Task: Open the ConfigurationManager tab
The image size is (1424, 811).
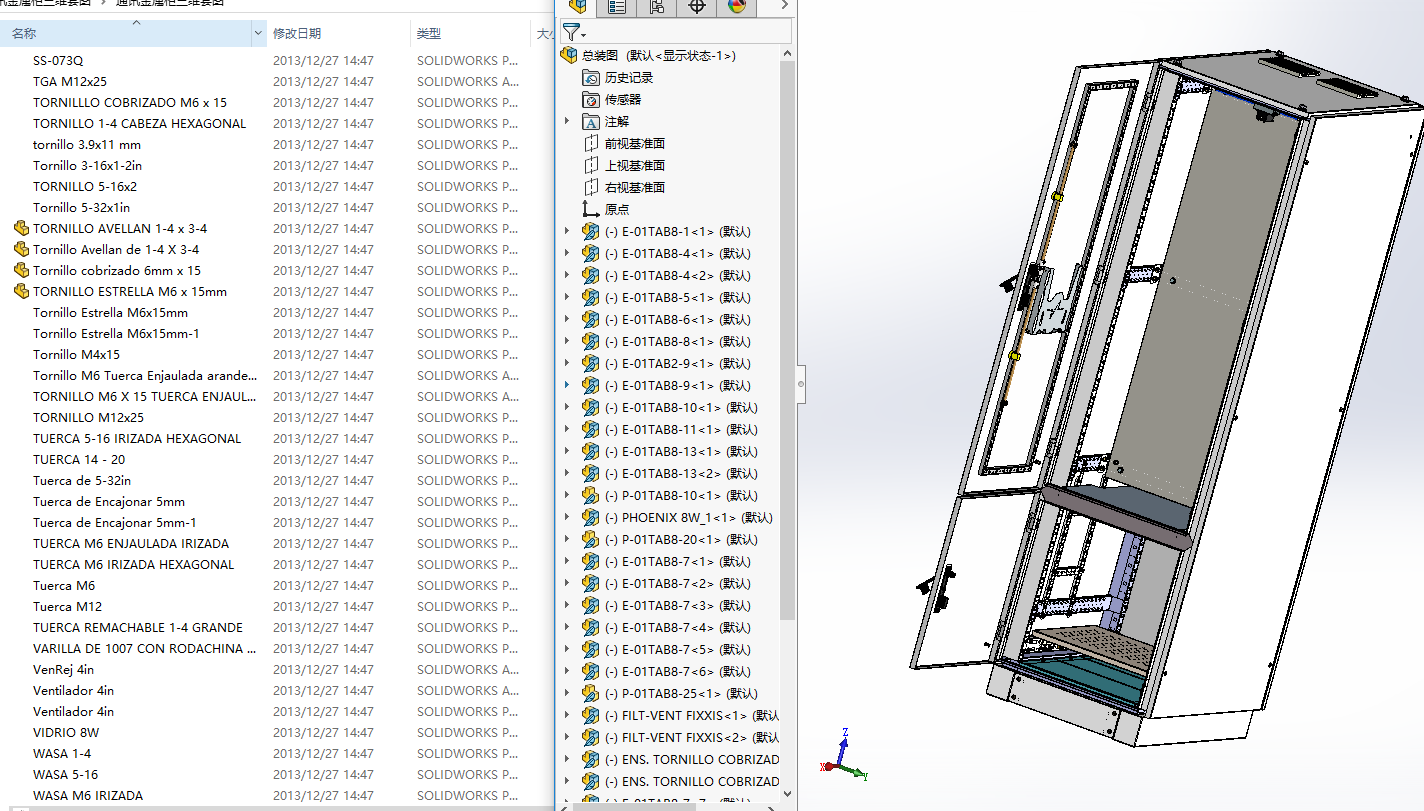Action: (656, 7)
